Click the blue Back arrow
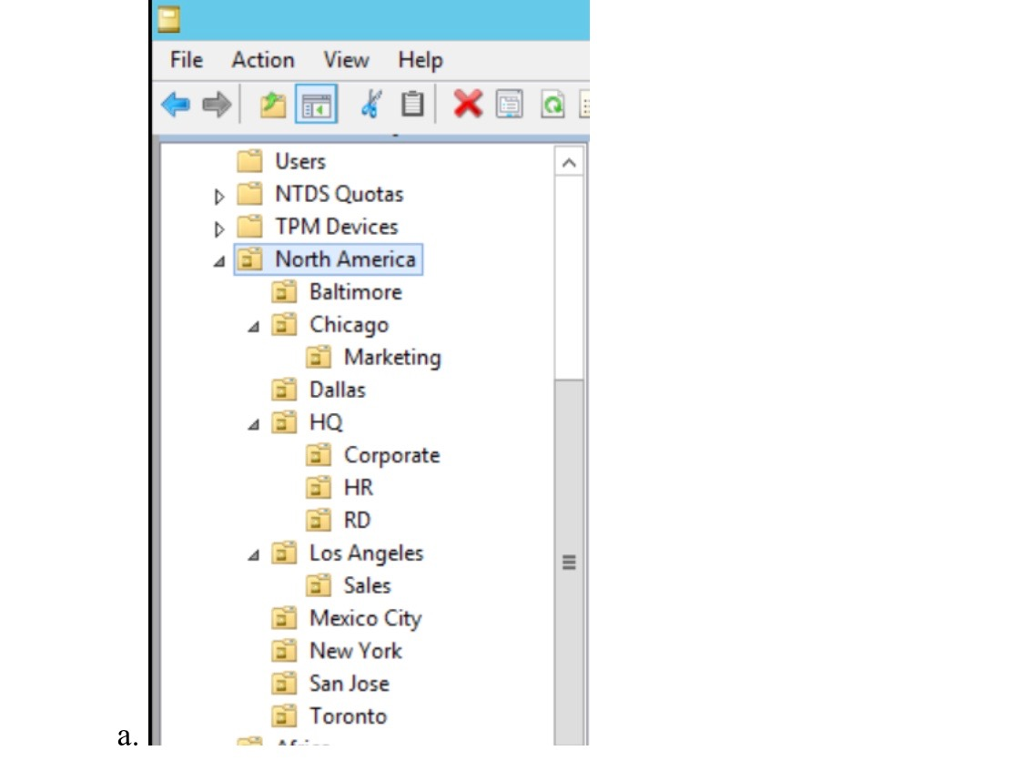This screenshot has width=1024, height=781. coord(176,104)
